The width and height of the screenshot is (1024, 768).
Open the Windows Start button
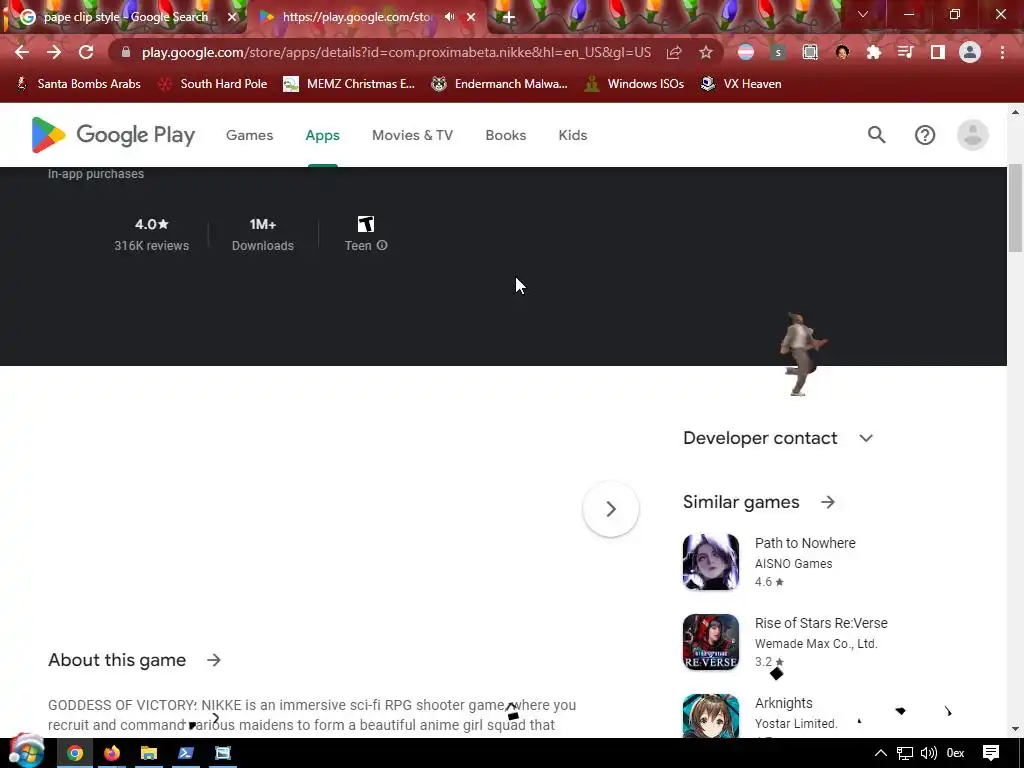click(26, 752)
